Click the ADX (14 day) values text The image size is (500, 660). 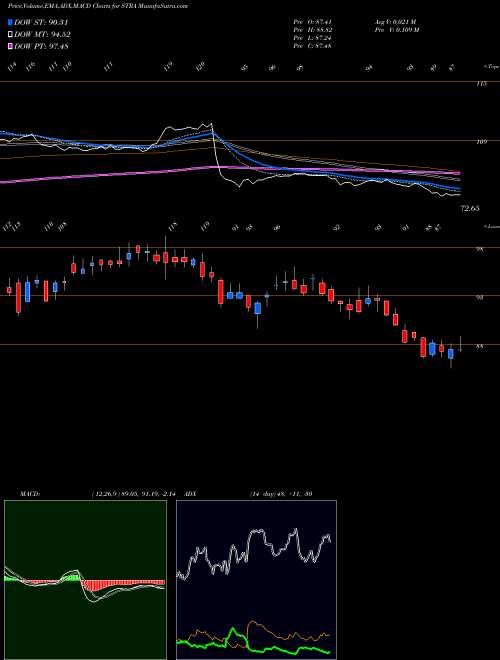coord(281,493)
